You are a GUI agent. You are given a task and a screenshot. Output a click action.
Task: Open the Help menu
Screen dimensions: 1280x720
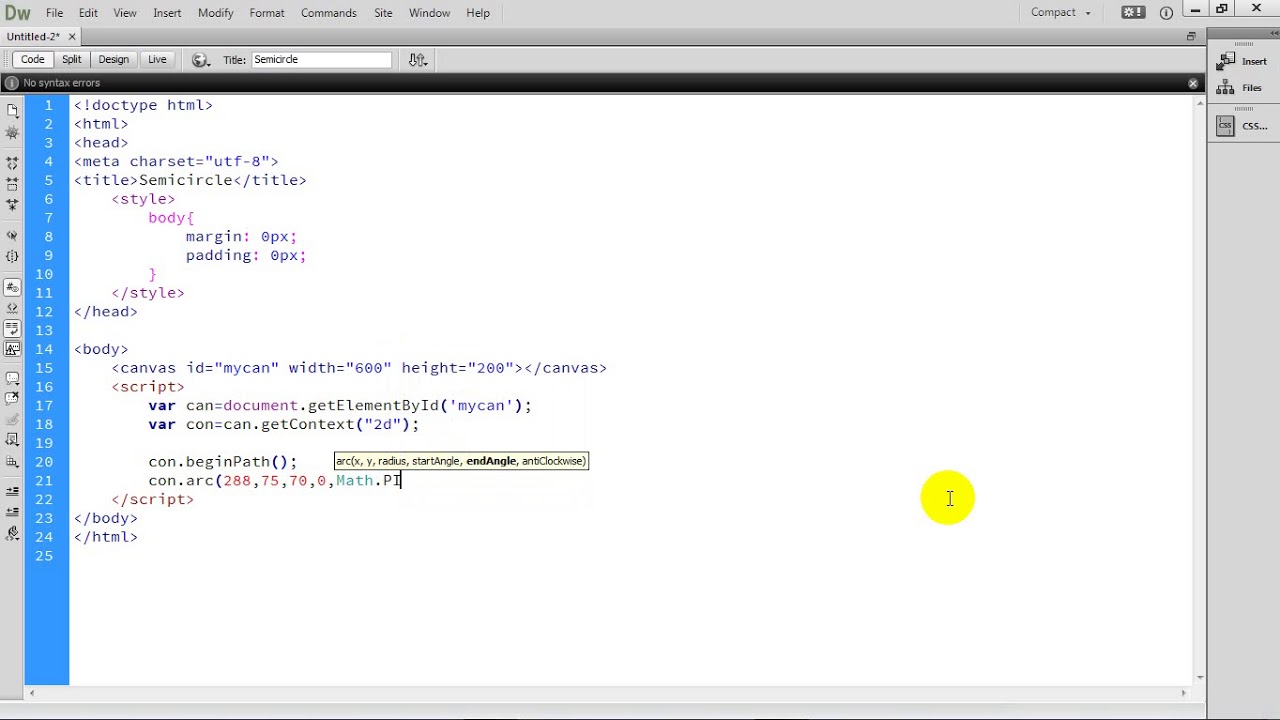478,13
